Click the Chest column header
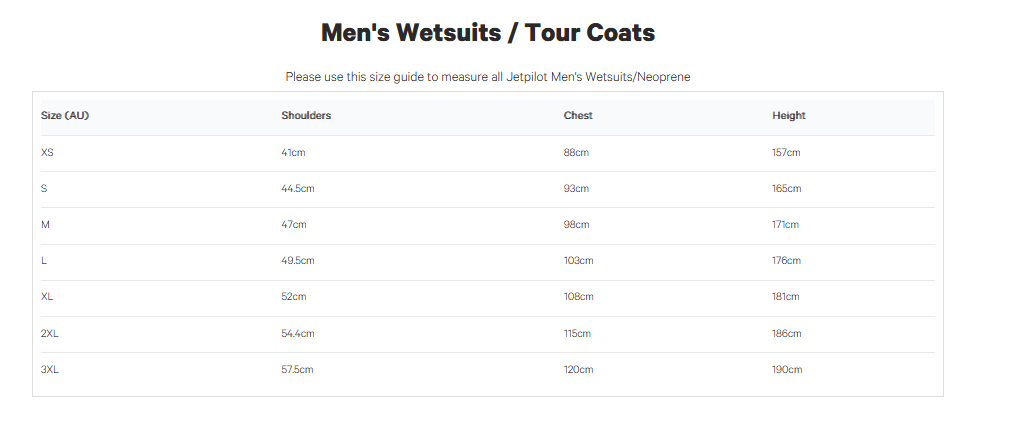This screenshot has height=422, width=1035. pos(578,116)
